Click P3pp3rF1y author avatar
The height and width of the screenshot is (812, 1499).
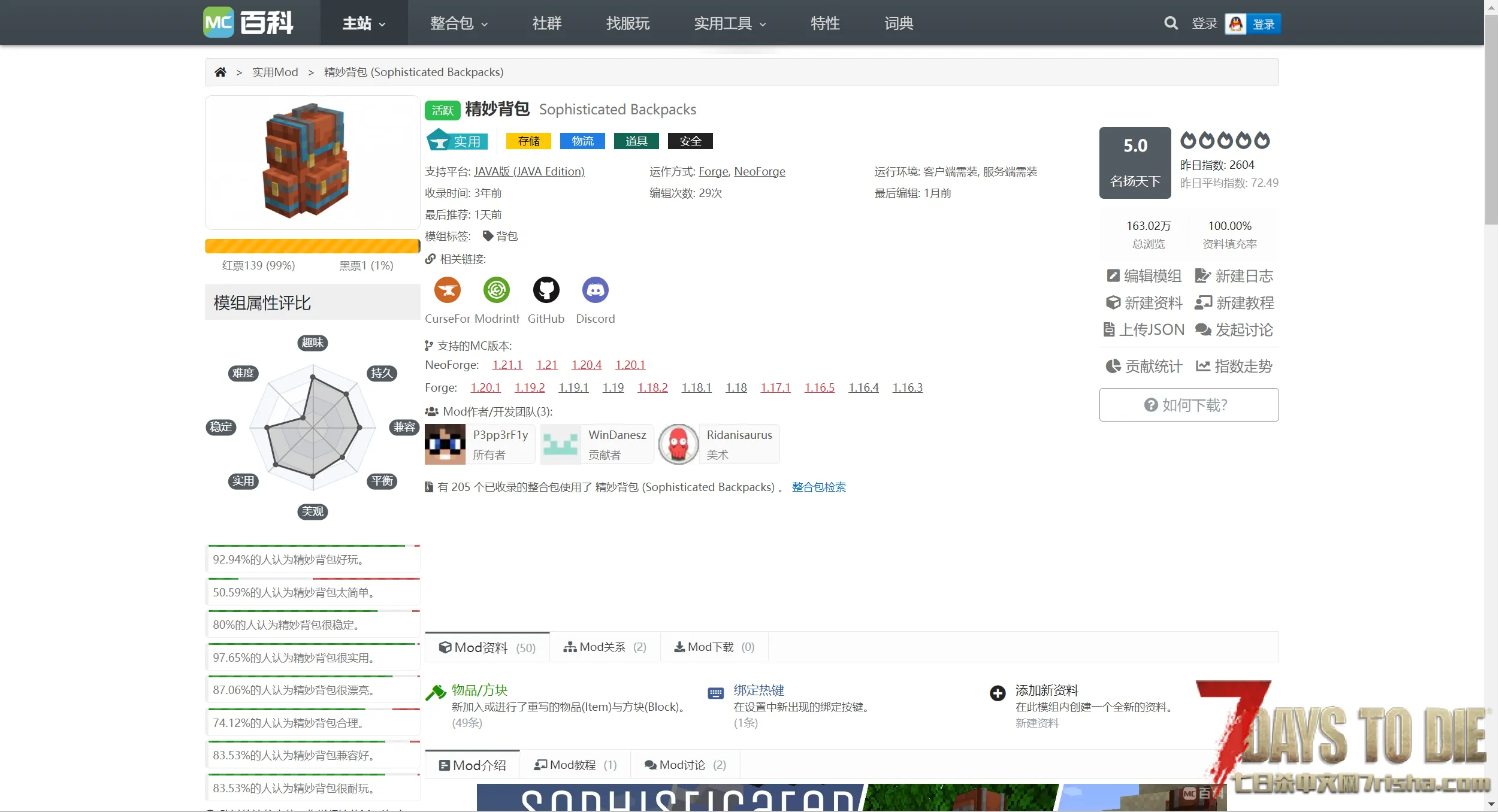445,444
